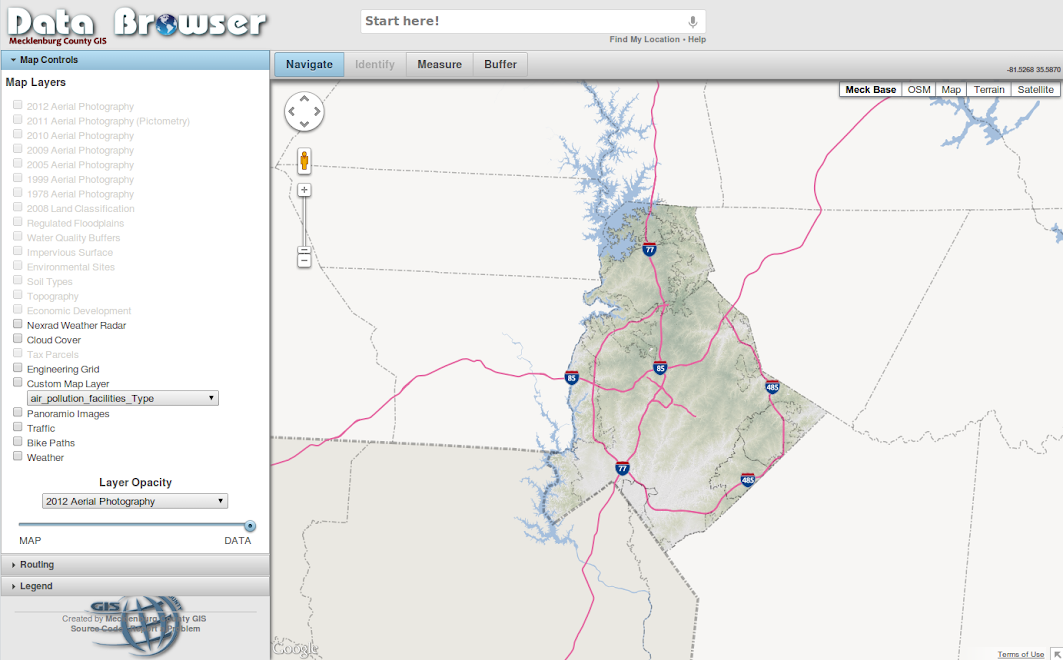Open Layer Opacity 2012 Aerial Photography dropdown
Screen dimensions: 1063x660
click(135, 501)
